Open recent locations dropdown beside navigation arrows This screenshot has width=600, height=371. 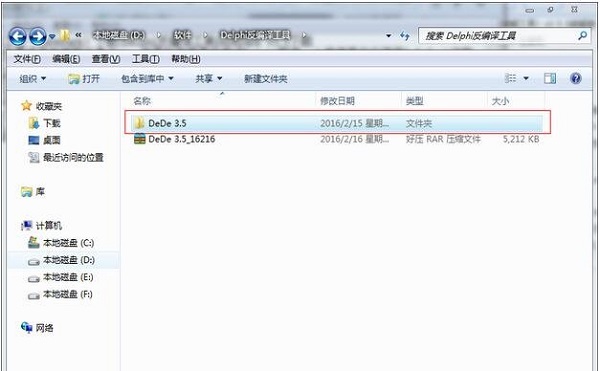click(x=52, y=37)
